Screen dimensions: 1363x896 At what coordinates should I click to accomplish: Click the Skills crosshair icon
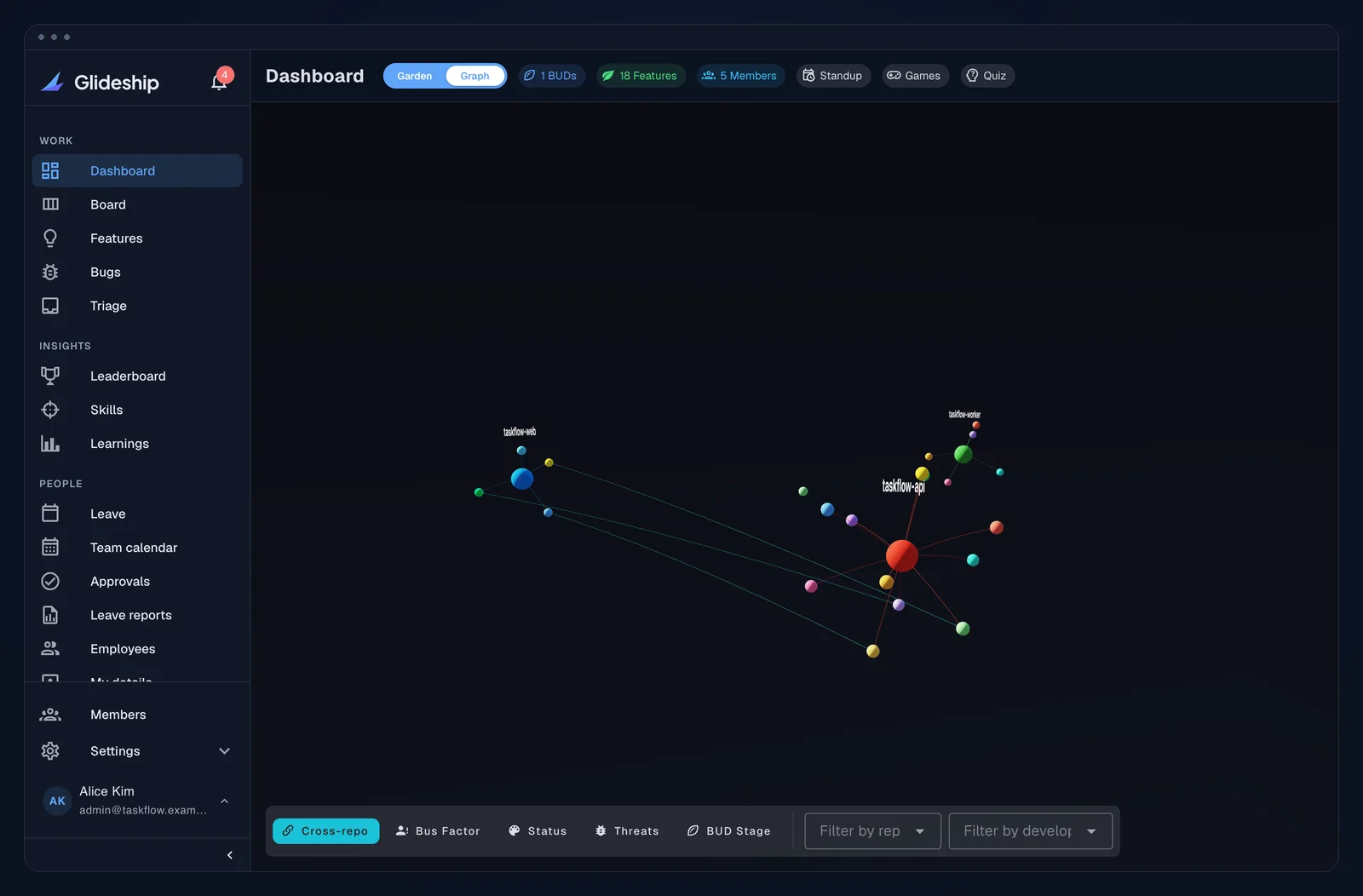[50, 410]
